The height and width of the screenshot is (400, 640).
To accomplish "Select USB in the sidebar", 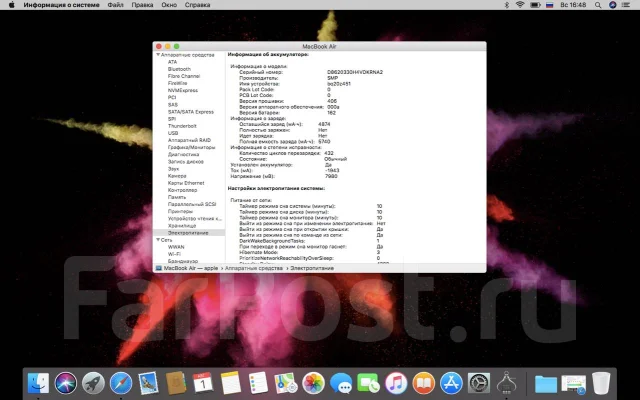I will [x=173, y=133].
